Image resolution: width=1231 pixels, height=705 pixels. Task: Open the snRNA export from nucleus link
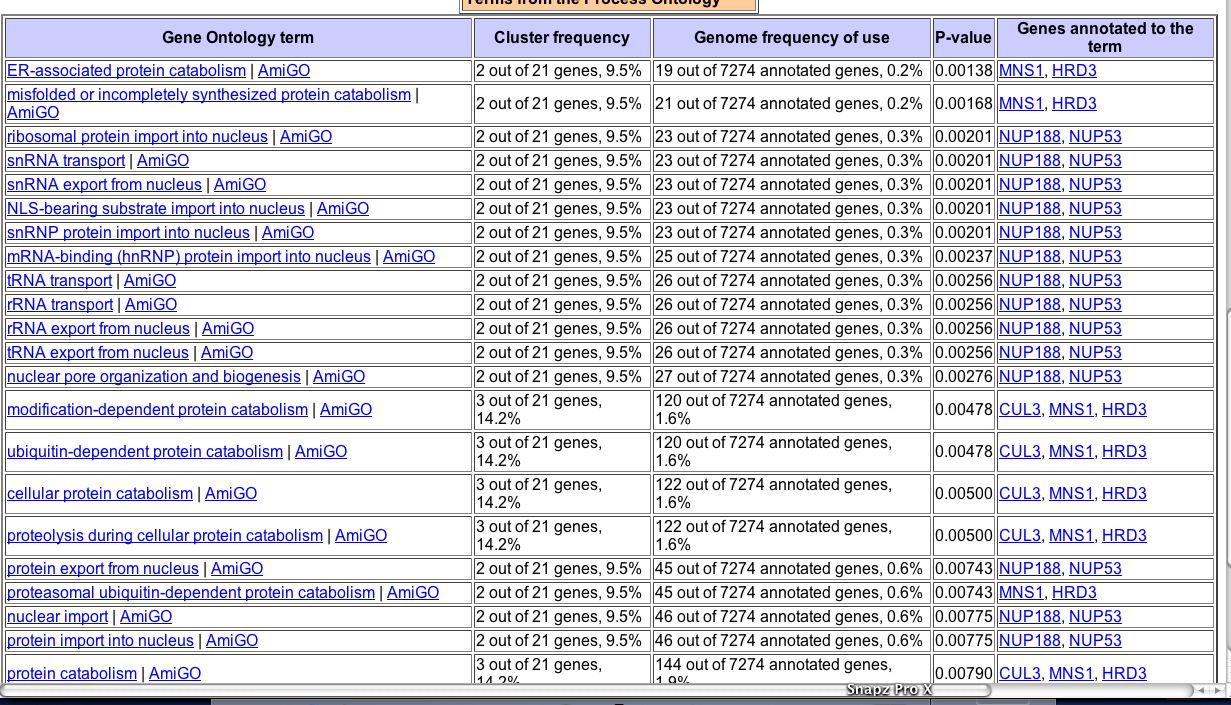(104, 185)
